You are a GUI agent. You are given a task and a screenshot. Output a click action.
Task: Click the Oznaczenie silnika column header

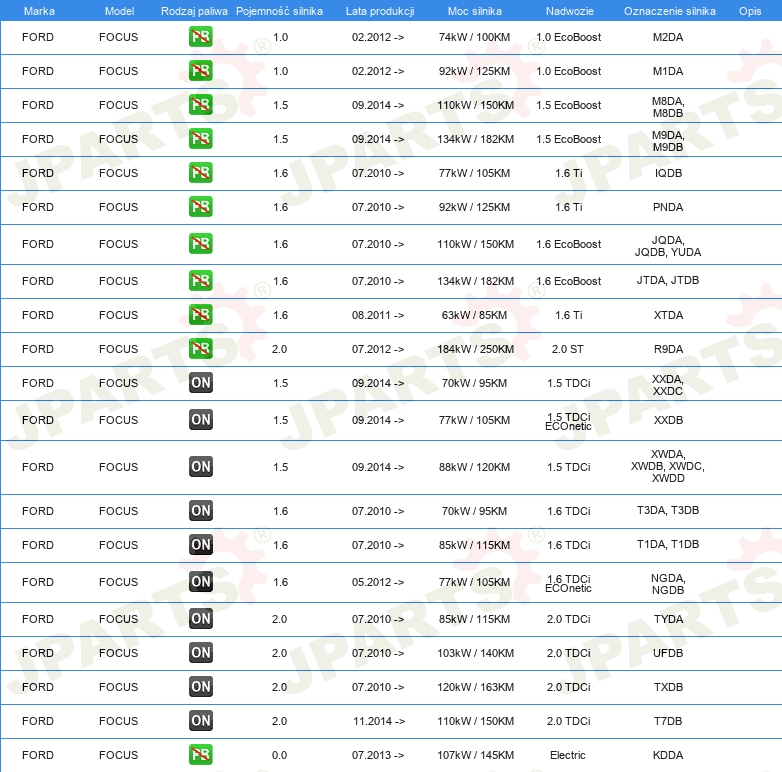click(668, 10)
